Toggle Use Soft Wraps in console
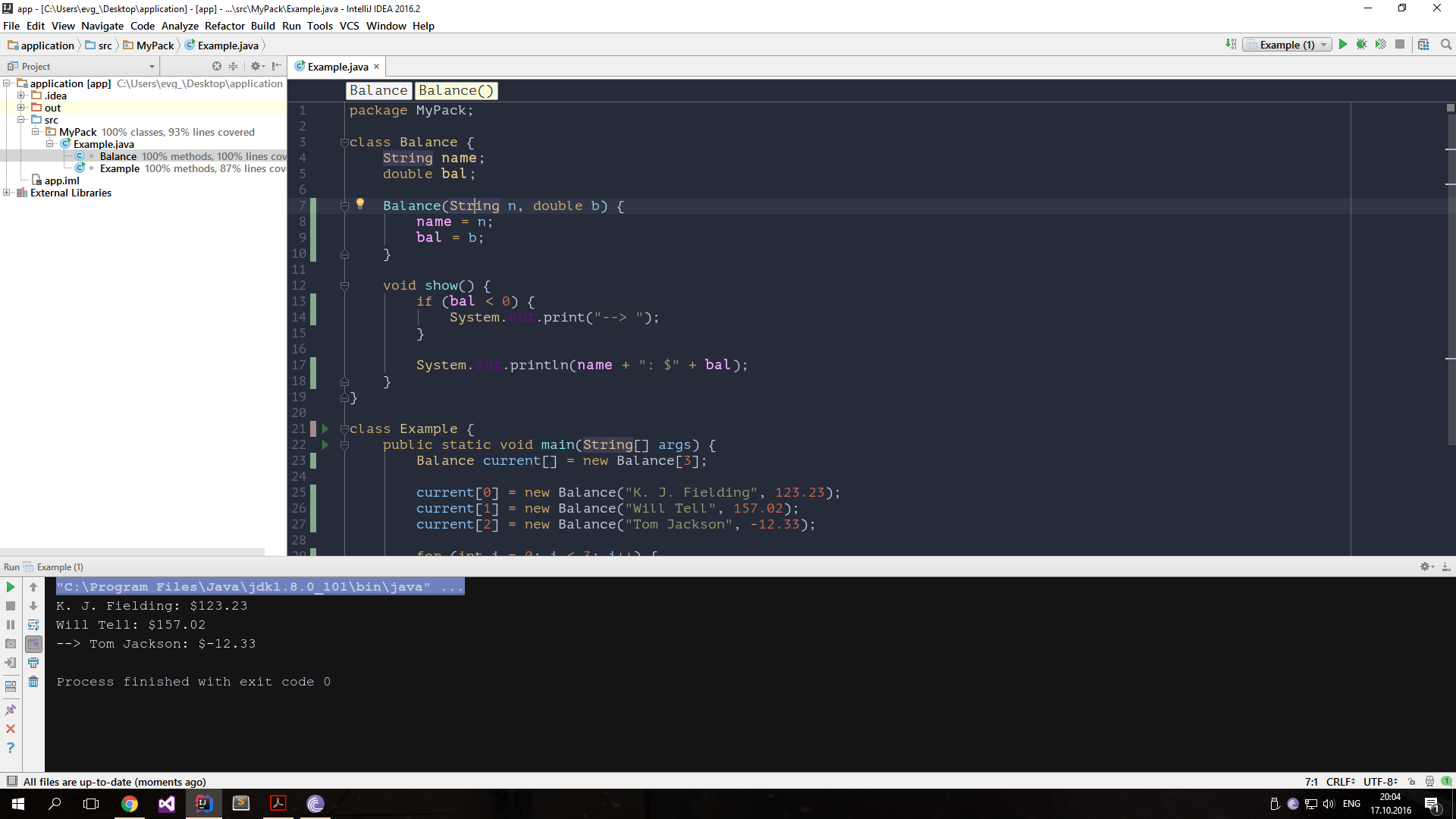1456x819 pixels. (x=33, y=625)
